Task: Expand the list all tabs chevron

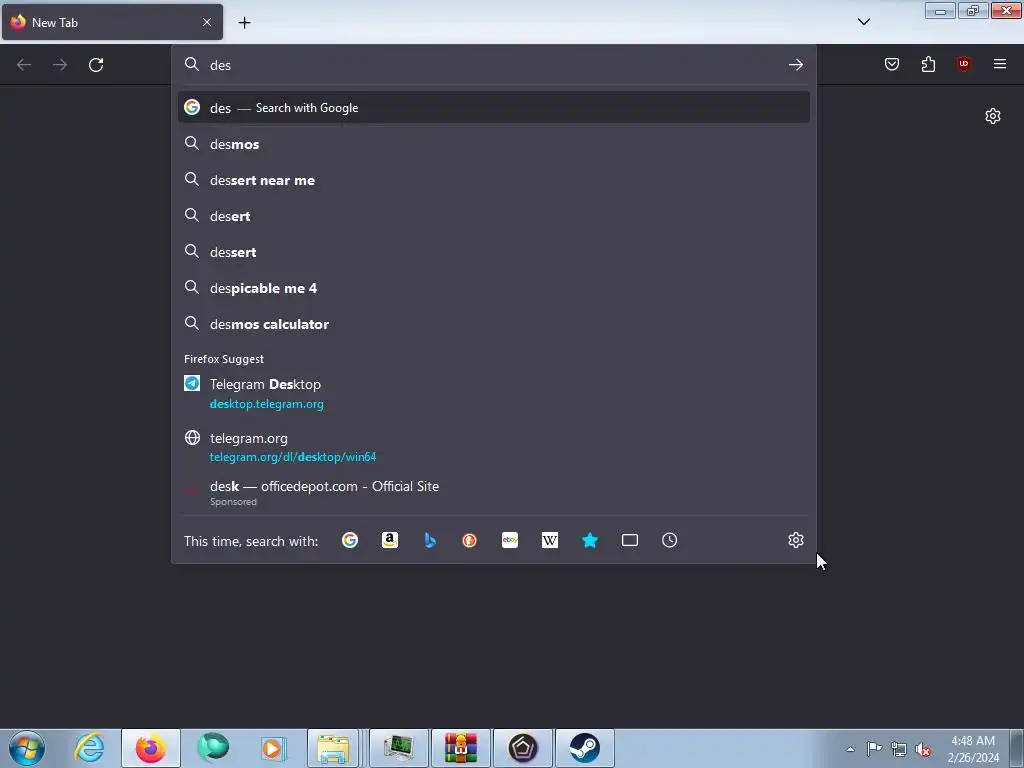Action: [863, 22]
